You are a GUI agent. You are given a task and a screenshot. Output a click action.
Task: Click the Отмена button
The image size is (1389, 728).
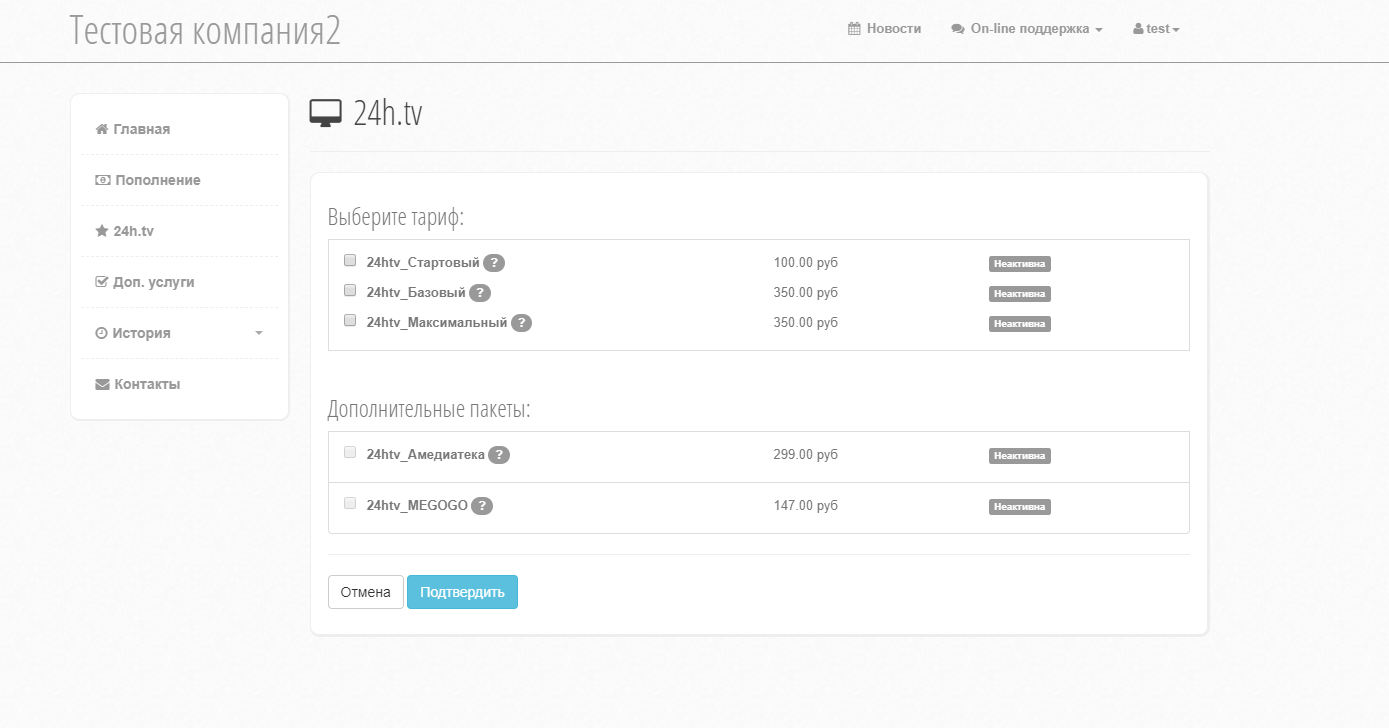coord(365,592)
